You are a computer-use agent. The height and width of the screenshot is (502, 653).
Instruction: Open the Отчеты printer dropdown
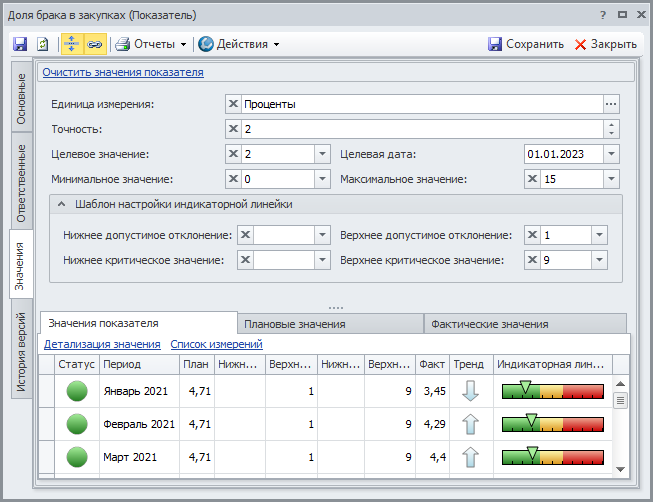point(151,44)
